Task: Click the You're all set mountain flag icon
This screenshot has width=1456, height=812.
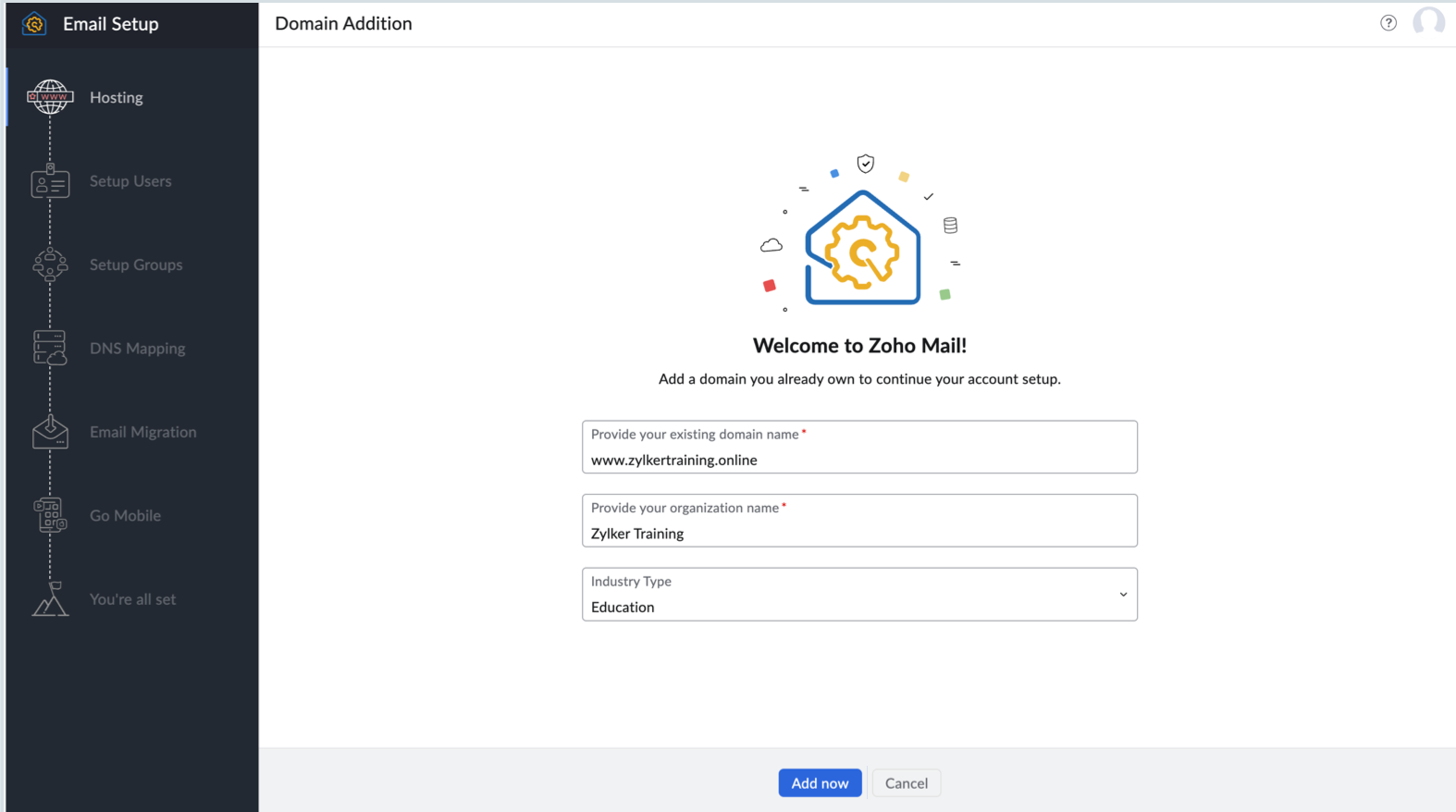Action: click(x=50, y=598)
